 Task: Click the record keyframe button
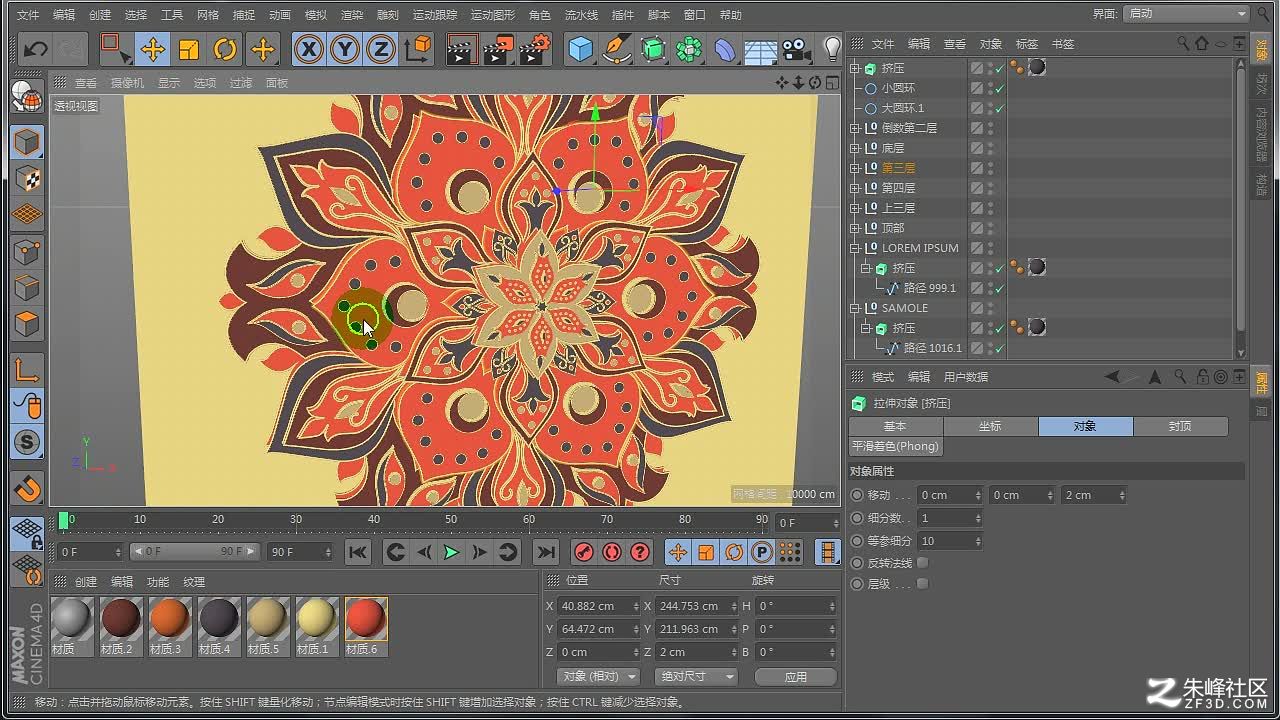click(x=584, y=552)
